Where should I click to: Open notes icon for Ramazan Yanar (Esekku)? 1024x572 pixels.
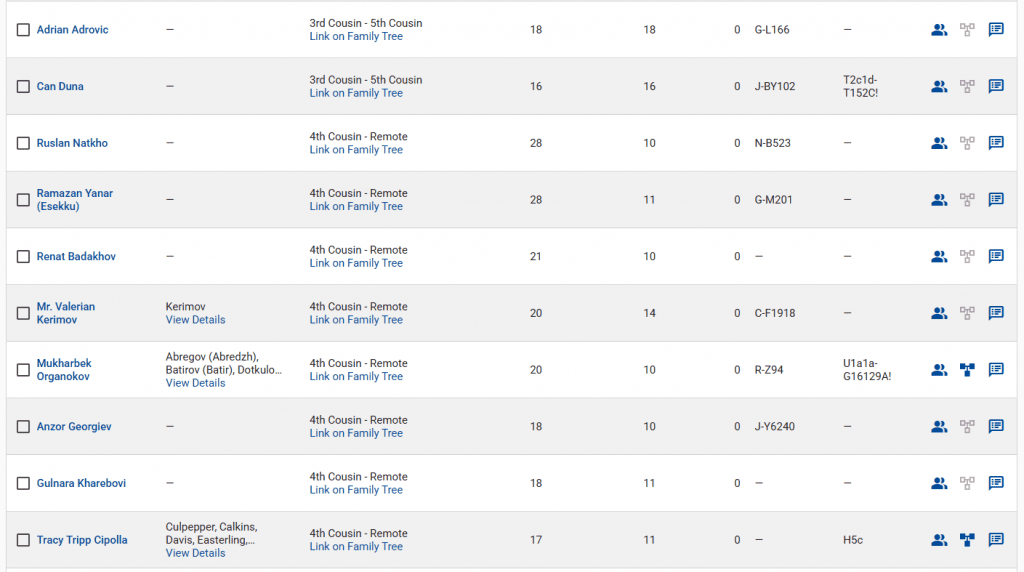tap(996, 200)
